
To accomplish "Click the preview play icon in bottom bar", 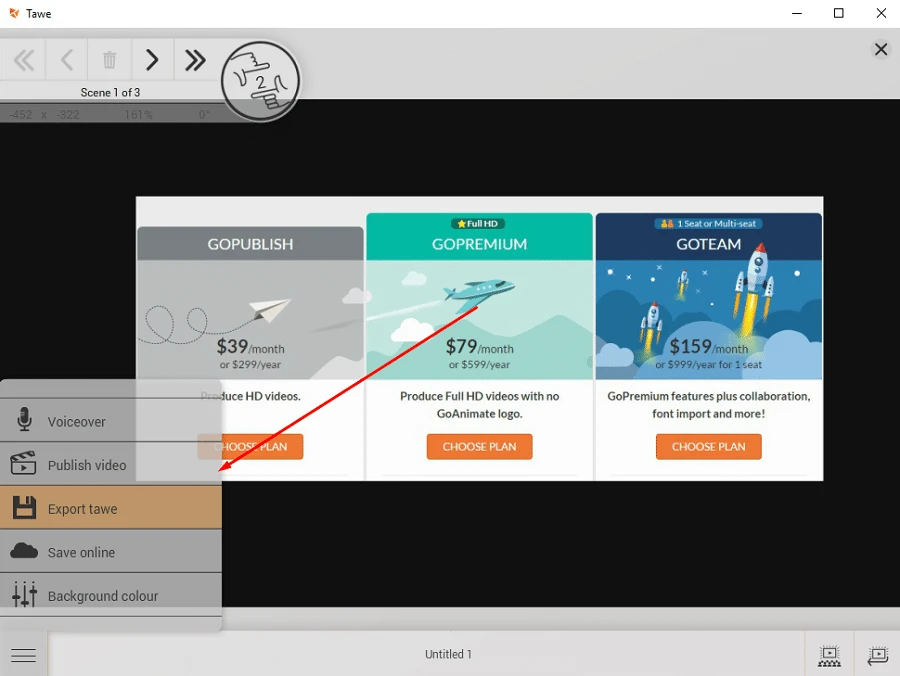I will (x=829, y=655).
